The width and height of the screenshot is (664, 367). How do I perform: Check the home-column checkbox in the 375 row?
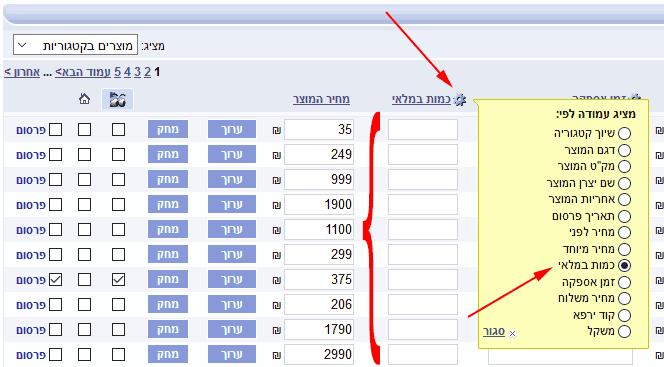coord(84,279)
